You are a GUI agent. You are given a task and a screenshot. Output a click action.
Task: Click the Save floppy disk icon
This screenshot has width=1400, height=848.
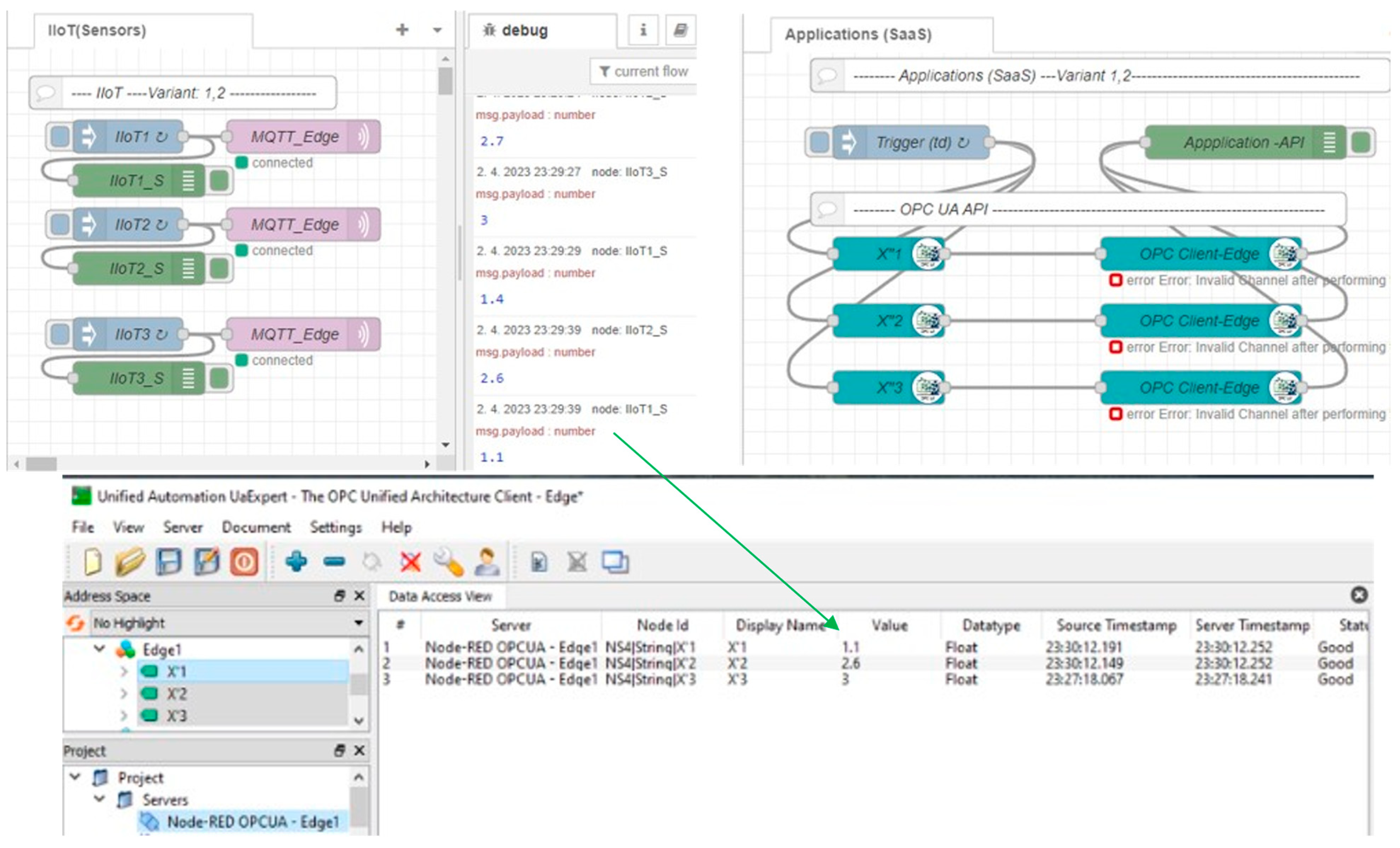coord(169,562)
